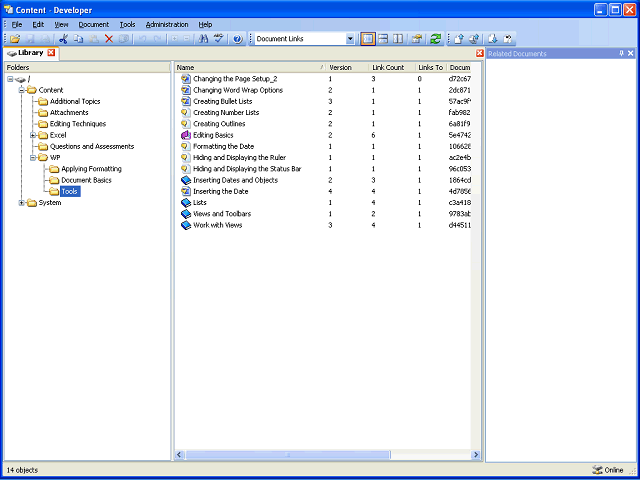This screenshot has height=480, width=640.
Task: Select the Document Basics folder
Action: coord(86,180)
